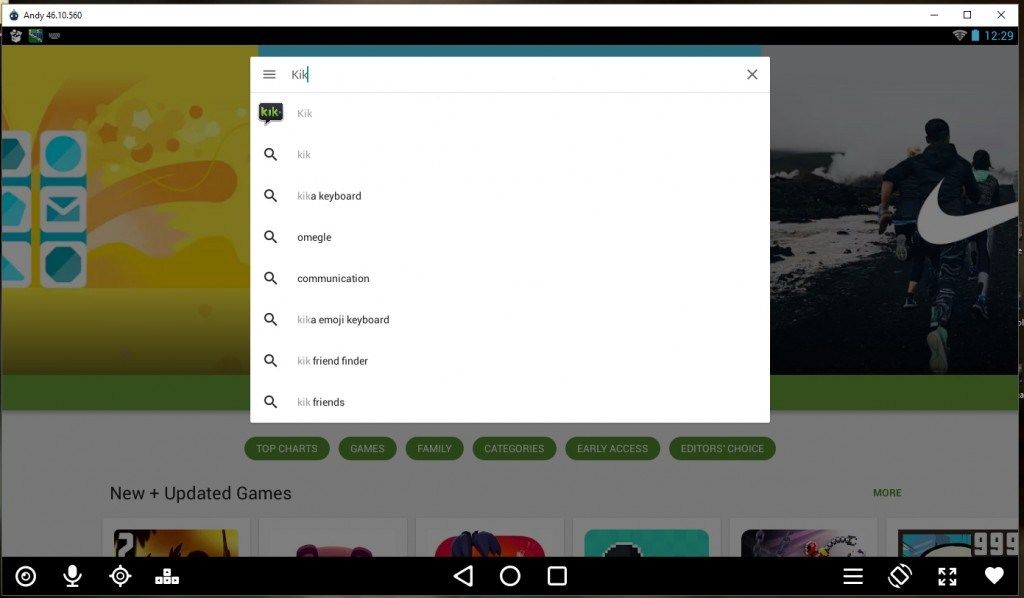
Task: Click the microphone icon in bottom bar
Action: 72,576
